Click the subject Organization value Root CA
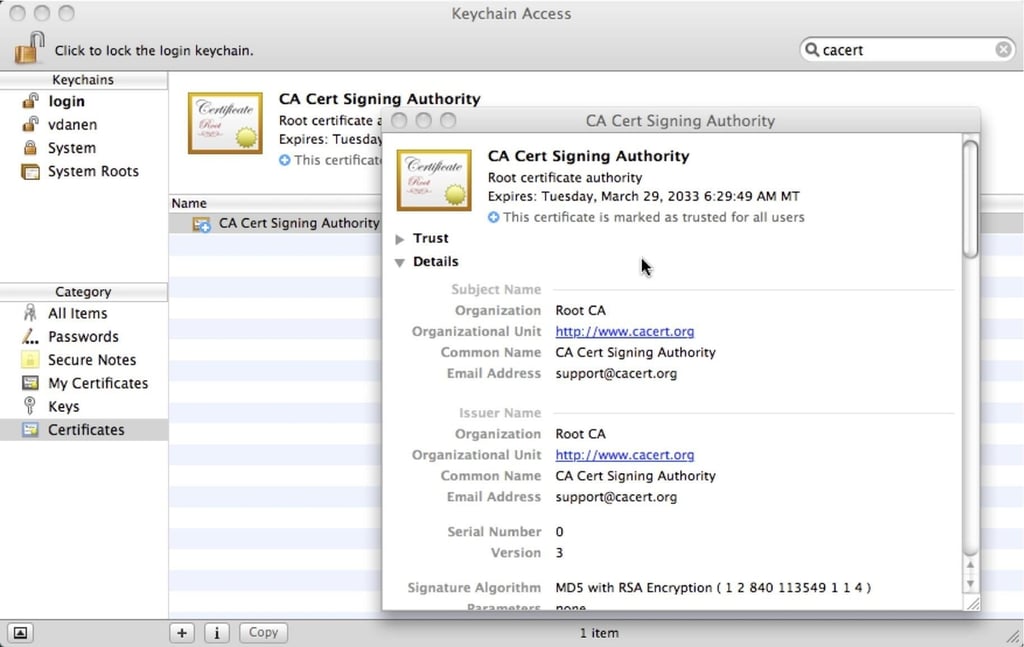The image size is (1024, 647). [x=581, y=311]
